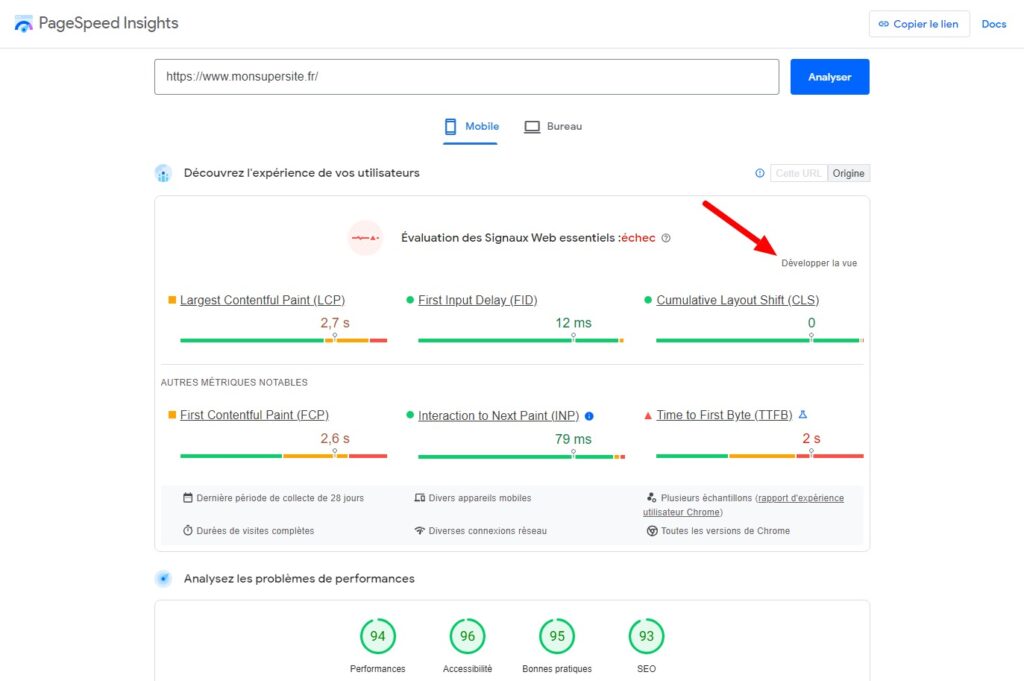
Task: Switch to the Bureau tab
Action: [x=553, y=127]
